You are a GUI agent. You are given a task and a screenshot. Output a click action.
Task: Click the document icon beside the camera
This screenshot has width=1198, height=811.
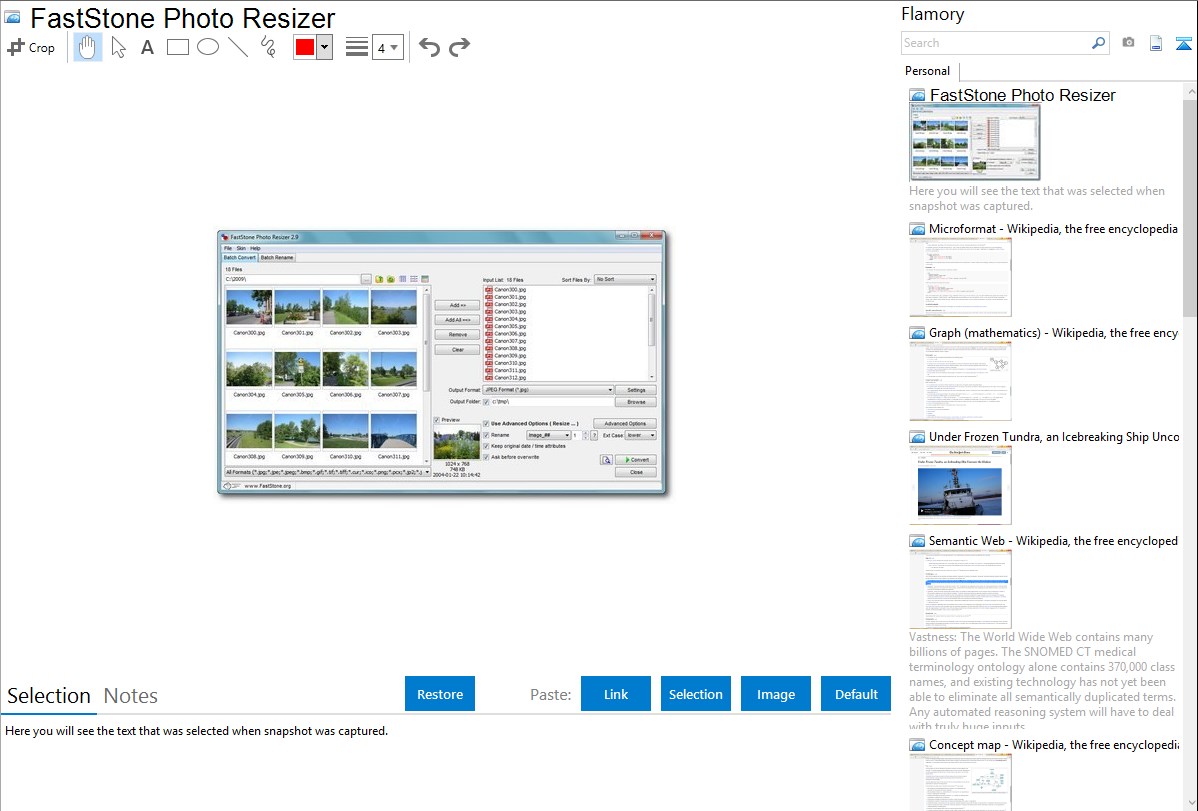[1156, 43]
